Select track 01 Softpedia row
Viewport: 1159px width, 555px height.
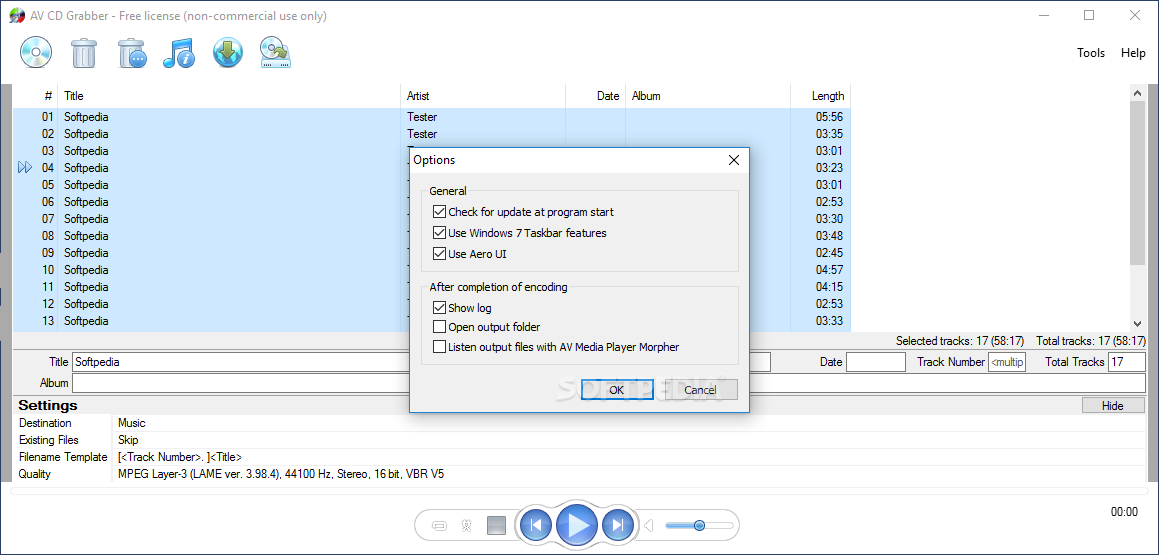pyautogui.click(x=432, y=117)
